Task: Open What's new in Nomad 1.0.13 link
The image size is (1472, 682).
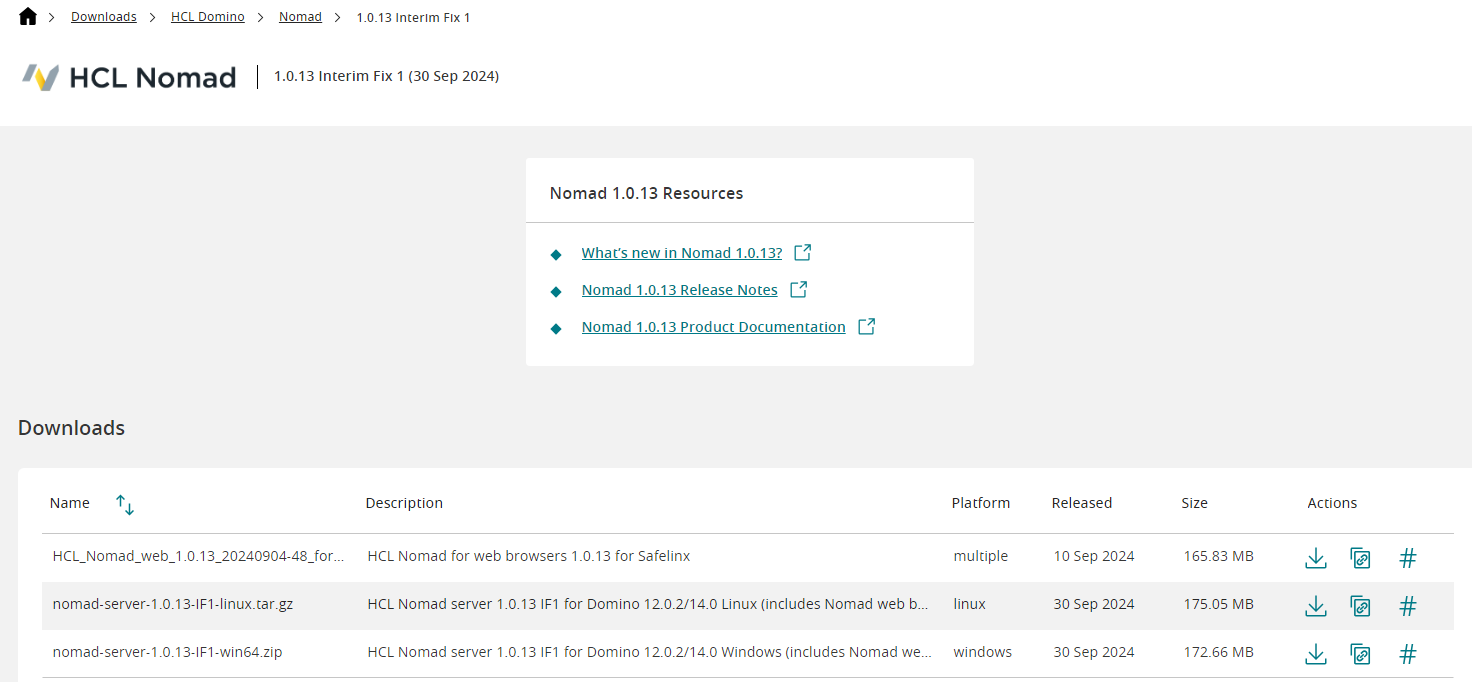Action: (682, 253)
